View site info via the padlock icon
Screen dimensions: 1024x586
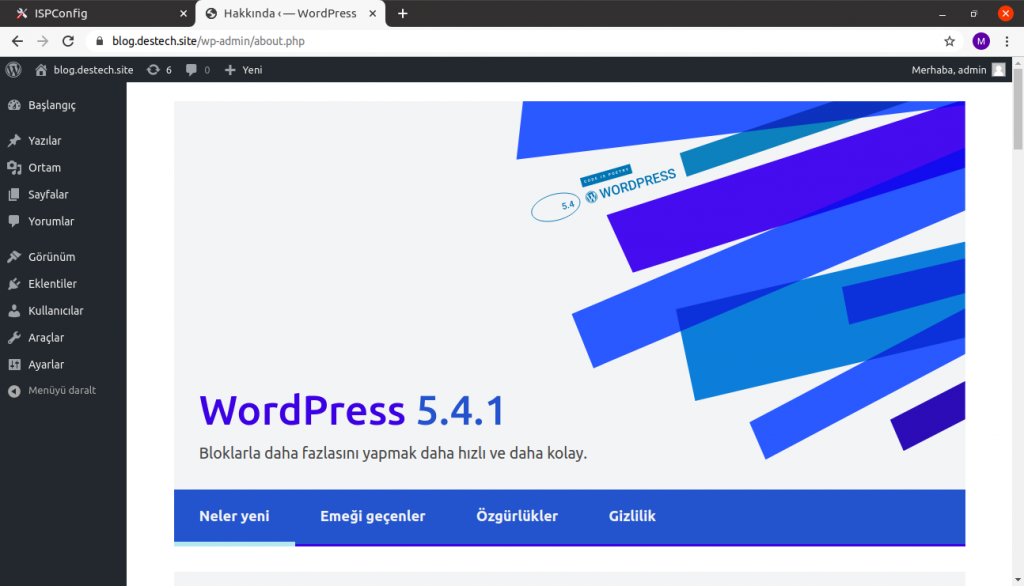point(99,41)
